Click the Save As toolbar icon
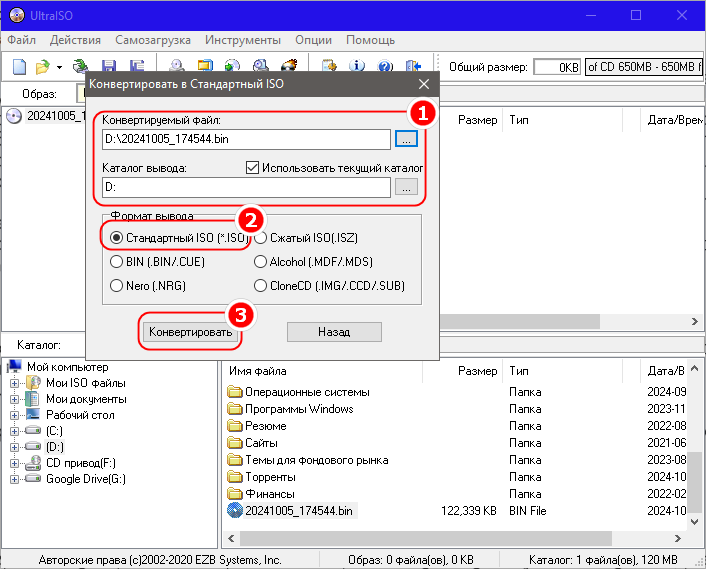The width and height of the screenshot is (706, 569). (x=137, y=66)
